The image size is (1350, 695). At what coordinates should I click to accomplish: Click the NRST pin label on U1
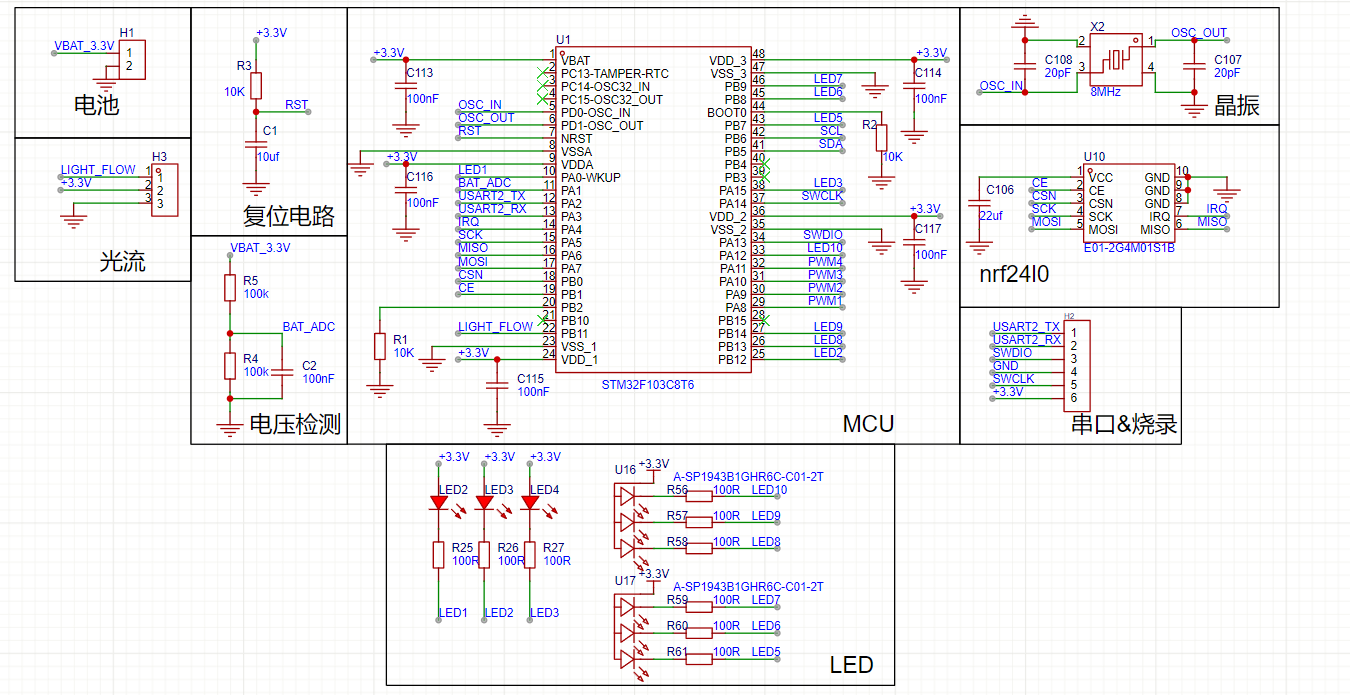tap(577, 139)
